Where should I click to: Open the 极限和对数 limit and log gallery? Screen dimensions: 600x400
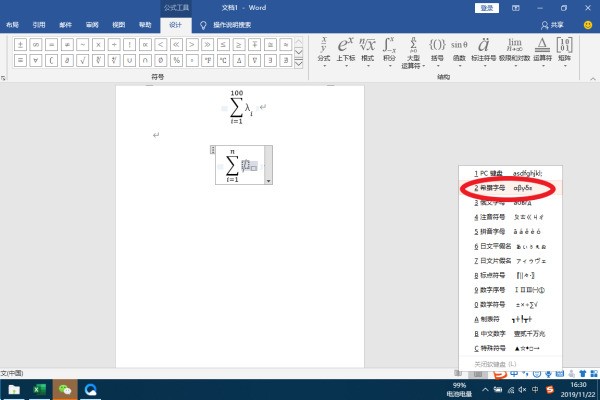tap(515, 49)
